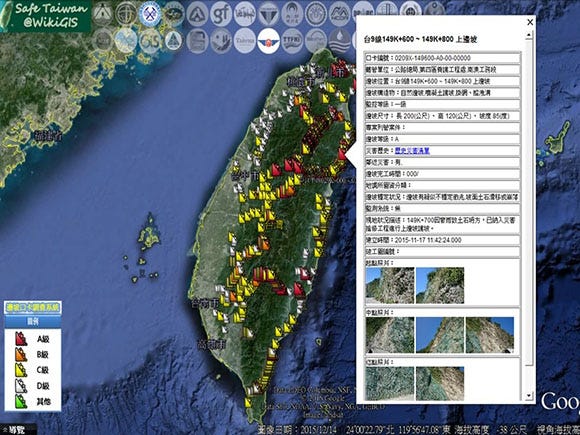
Task: Click the red A級 slope icon in legend
Action: coord(21,339)
